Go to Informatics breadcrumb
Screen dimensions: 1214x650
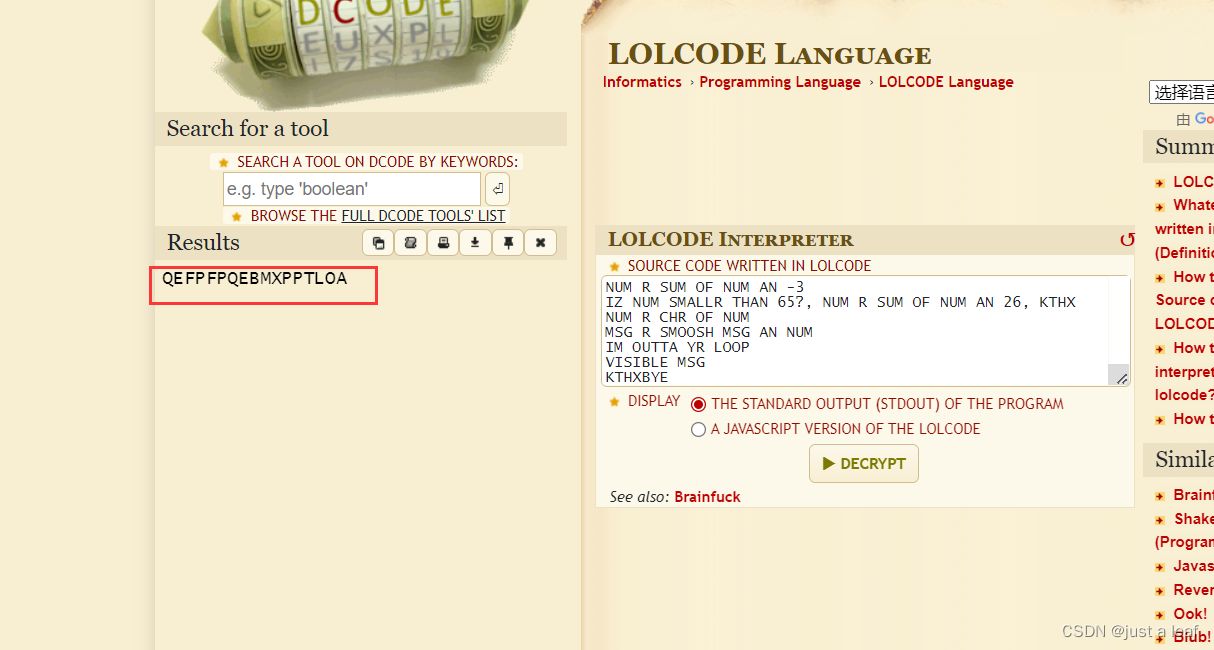pyautogui.click(x=642, y=82)
